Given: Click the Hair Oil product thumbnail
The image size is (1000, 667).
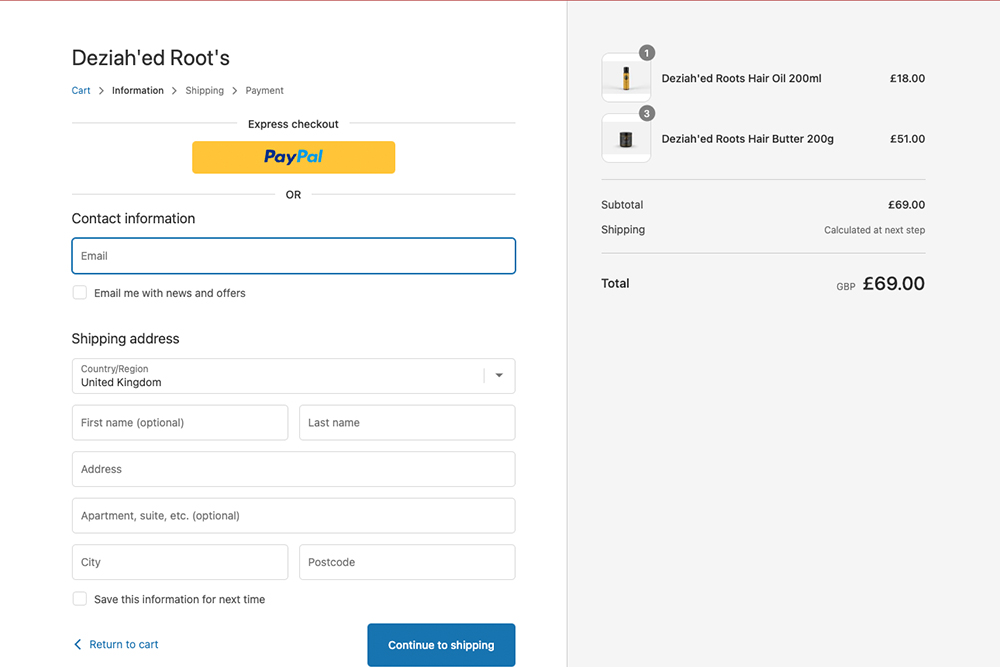Looking at the screenshot, I should click(626, 79).
